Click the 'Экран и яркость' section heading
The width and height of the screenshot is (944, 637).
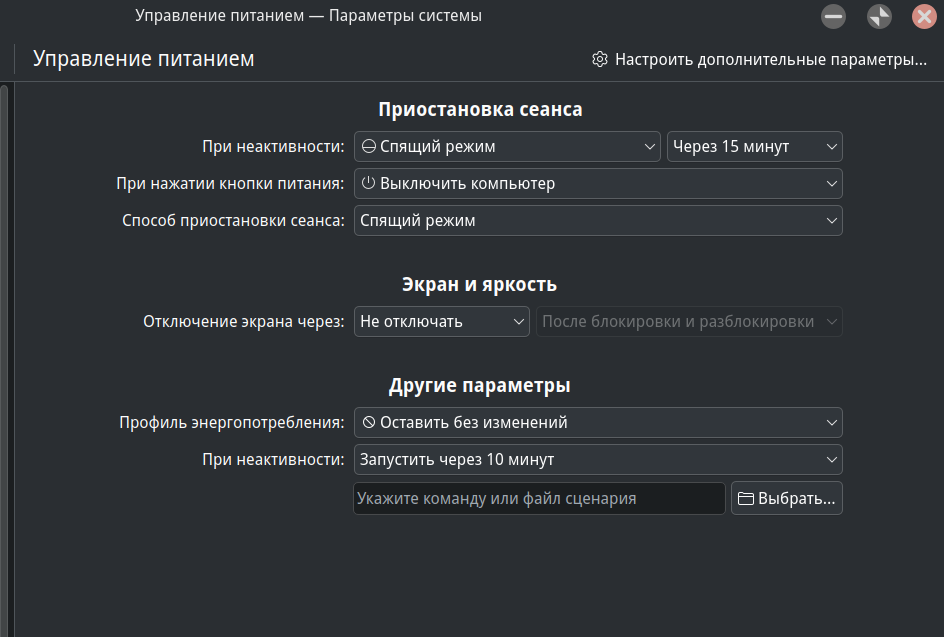pyautogui.click(x=479, y=284)
